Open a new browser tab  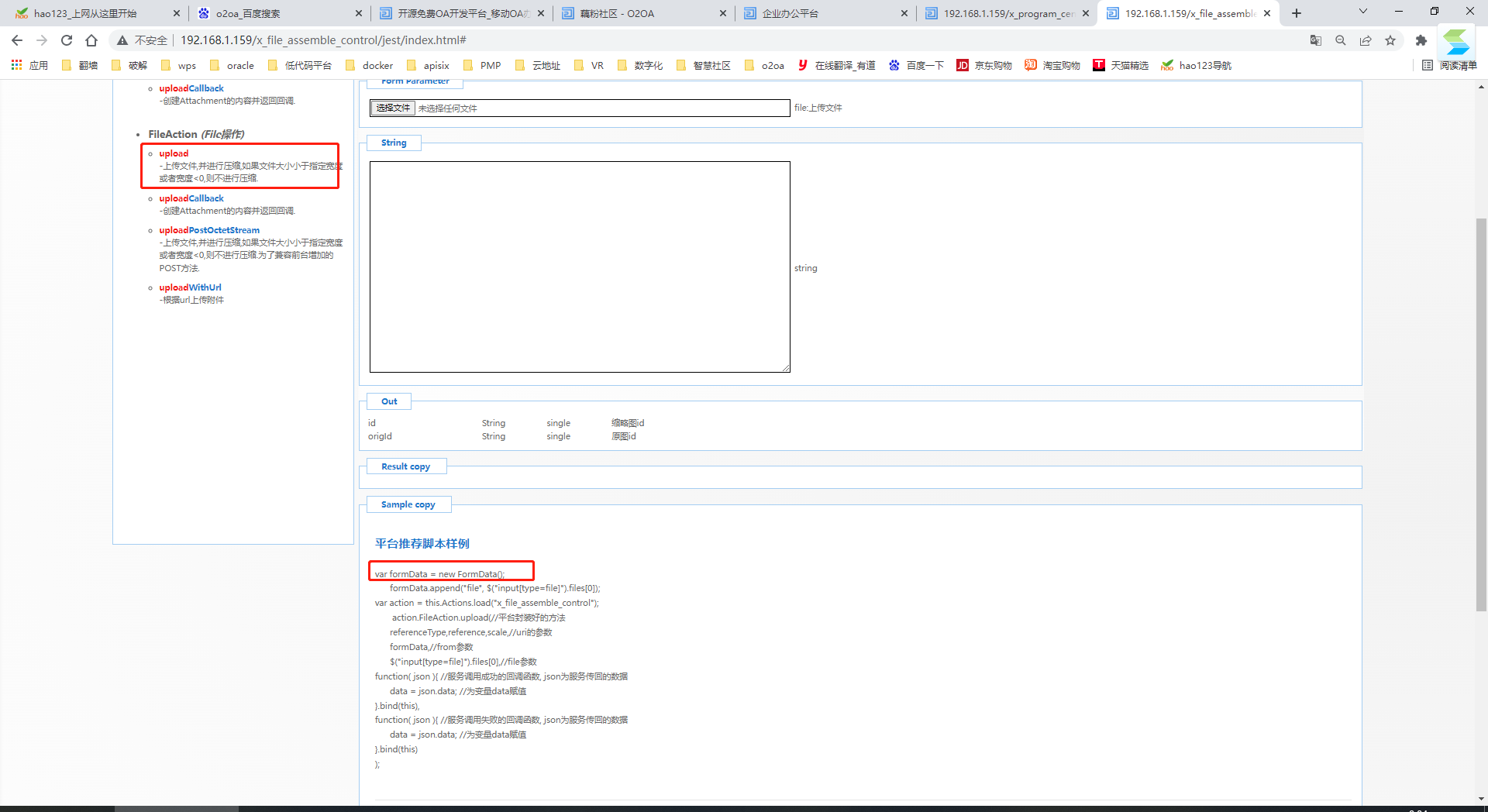pyautogui.click(x=1297, y=13)
